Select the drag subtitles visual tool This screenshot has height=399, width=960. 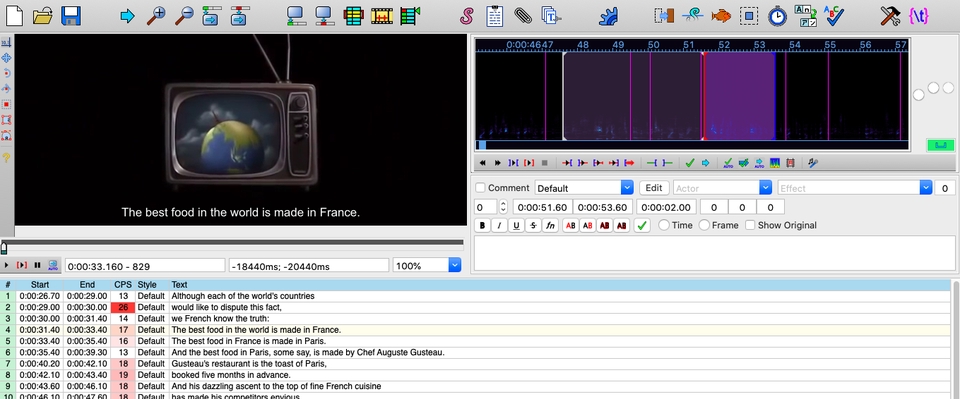(x=6, y=58)
